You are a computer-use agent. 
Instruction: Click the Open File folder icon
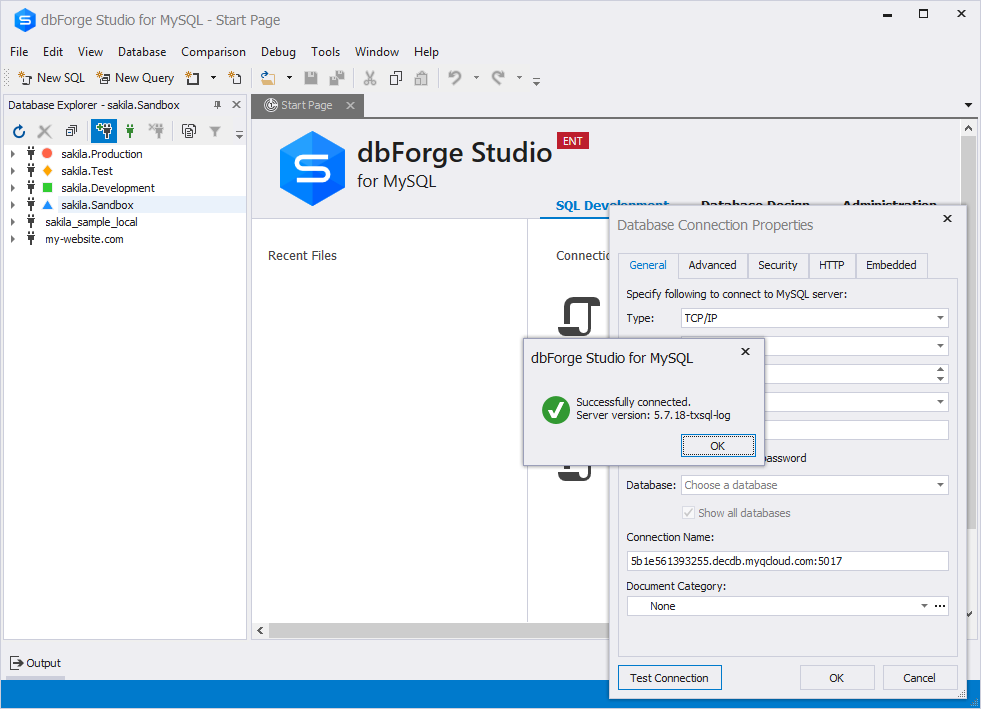(268, 78)
